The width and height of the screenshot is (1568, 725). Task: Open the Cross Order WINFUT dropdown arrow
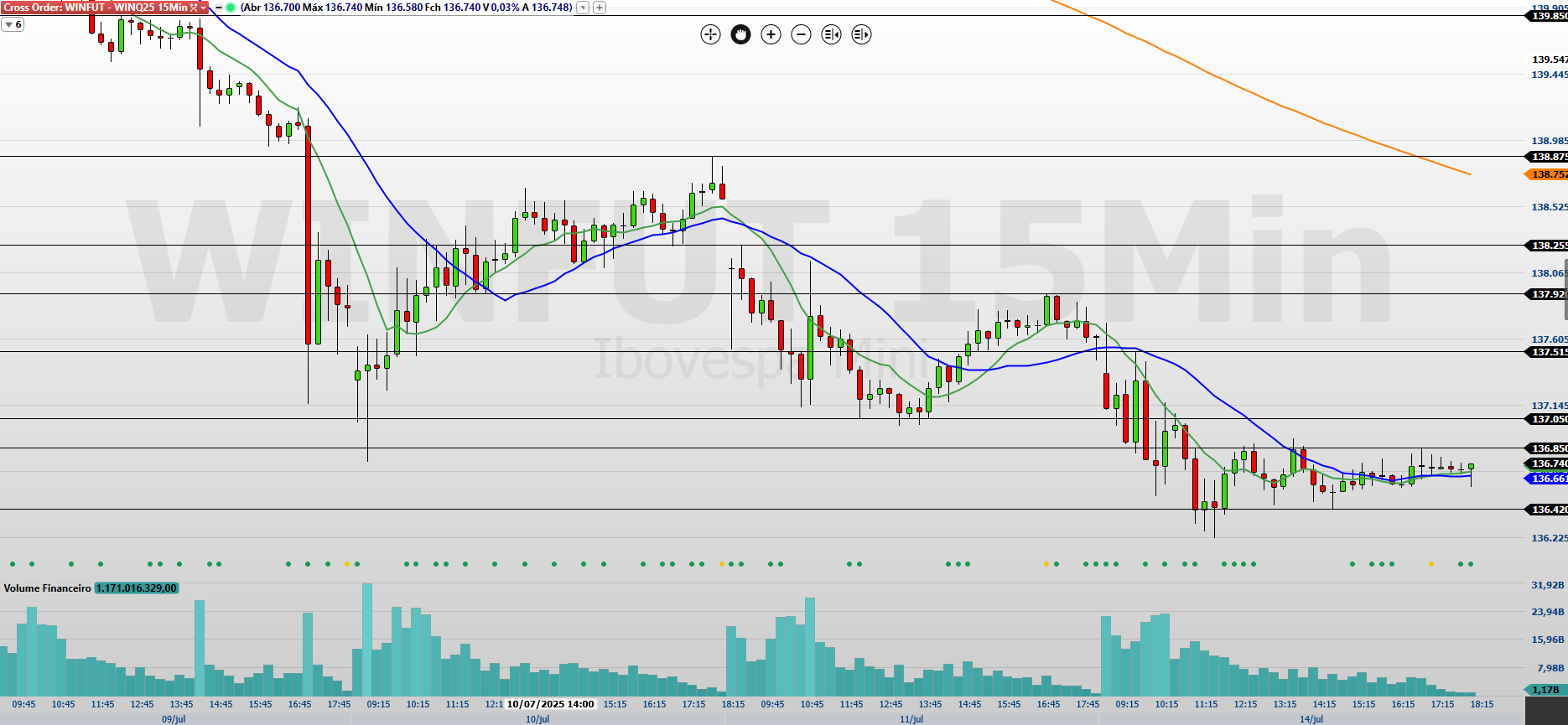click(x=204, y=8)
